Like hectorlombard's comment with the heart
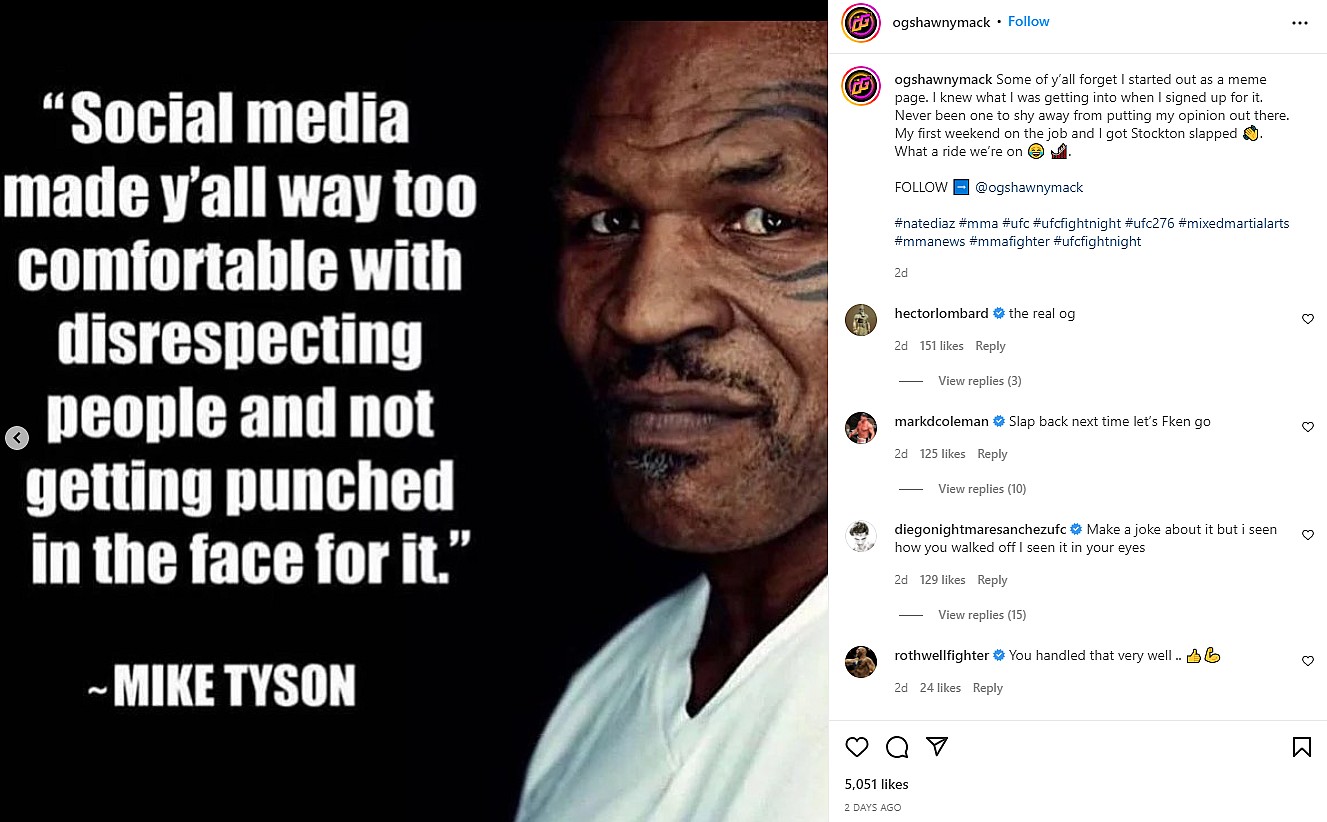Image resolution: width=1327 pixels, height=822 pixels. tap(1307, 319)
